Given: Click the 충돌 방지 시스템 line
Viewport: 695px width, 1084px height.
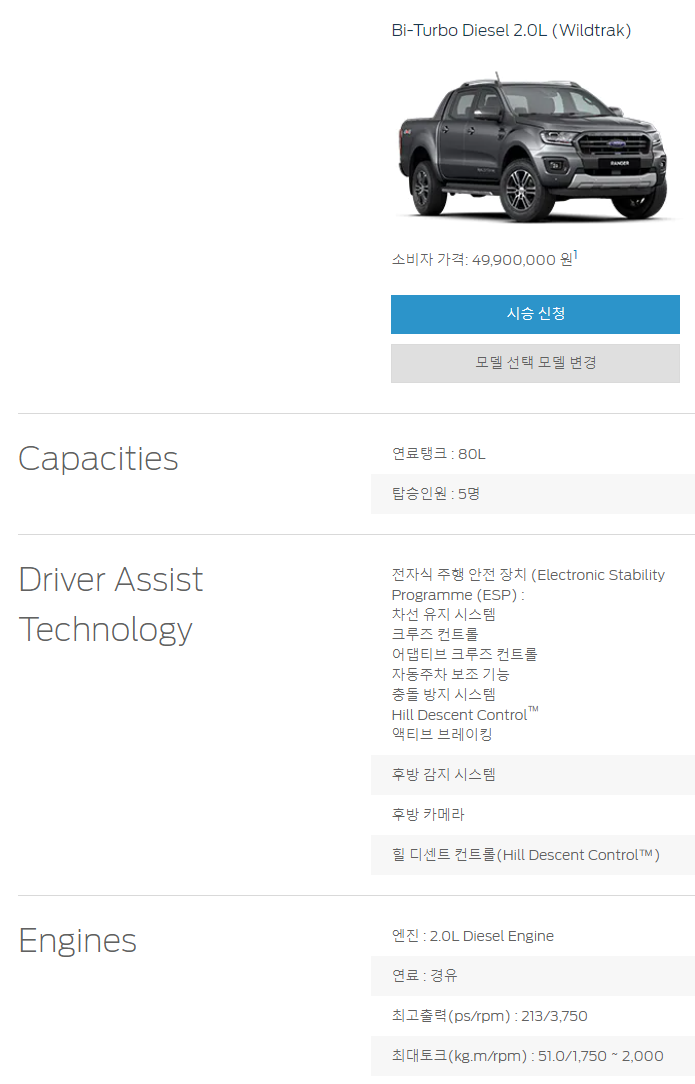Looking at the screenshot, I should tap(443, 694).
